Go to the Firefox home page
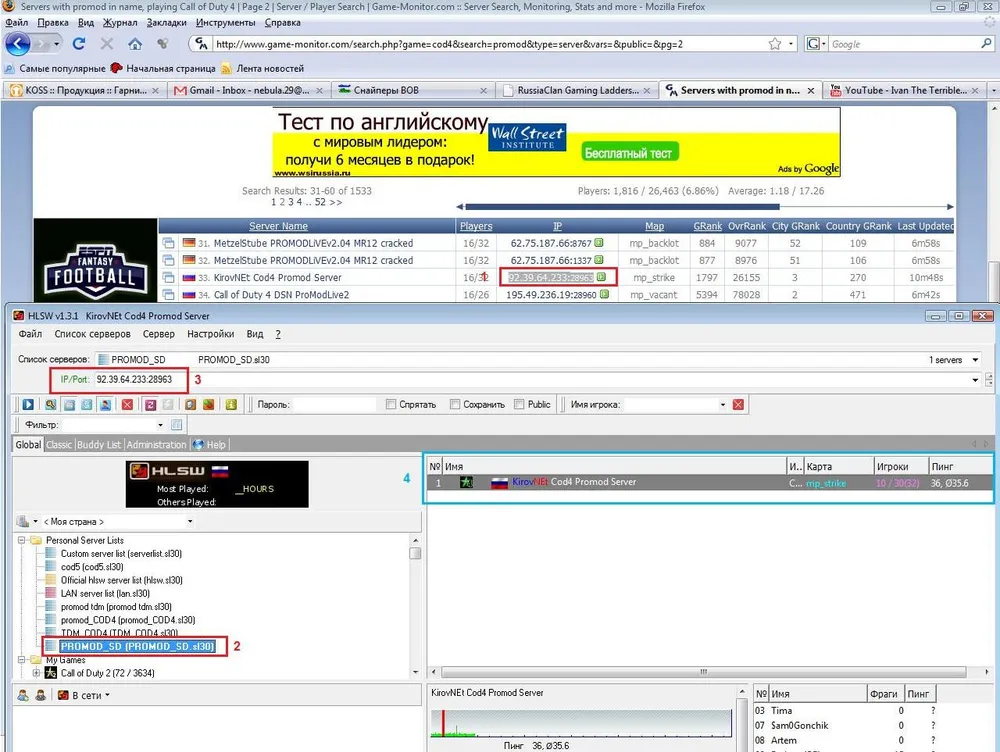The height and width of the screenshot is (752, 1000). point(134,44)
